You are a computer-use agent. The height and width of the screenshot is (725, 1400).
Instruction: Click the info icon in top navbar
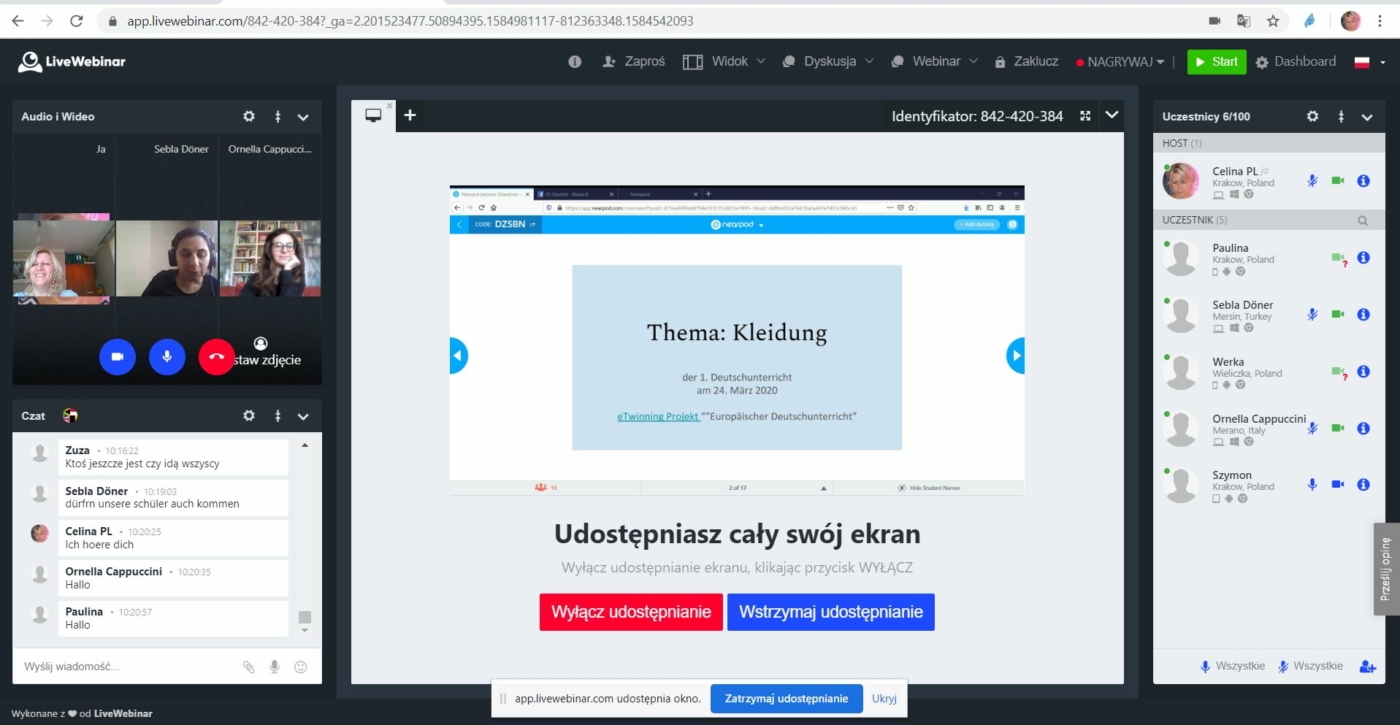[x=575, y=62]
